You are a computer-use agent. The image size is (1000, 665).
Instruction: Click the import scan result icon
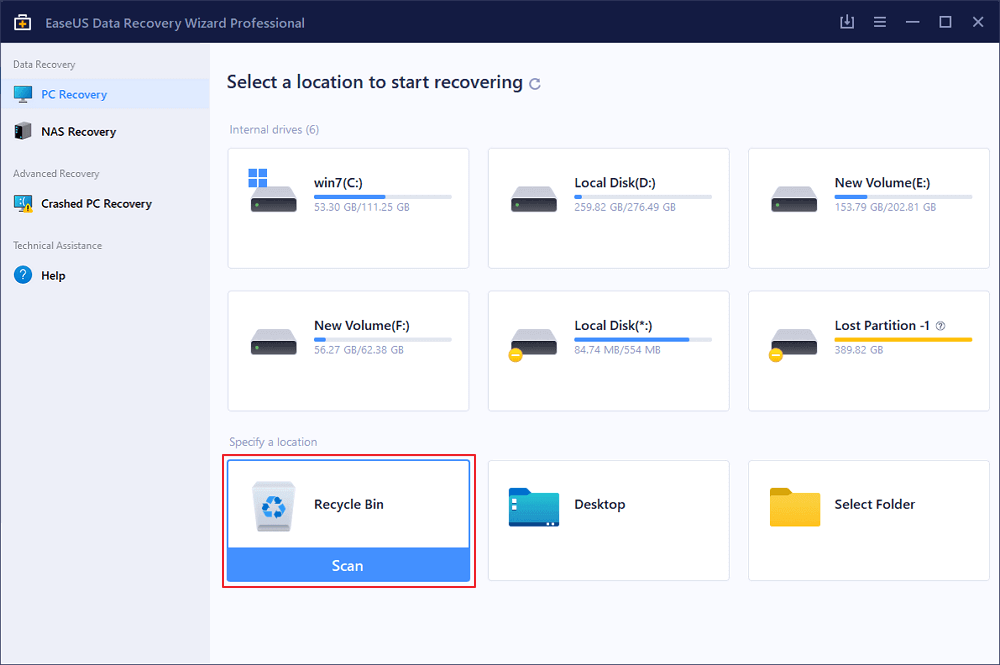(x=847, y=22)
